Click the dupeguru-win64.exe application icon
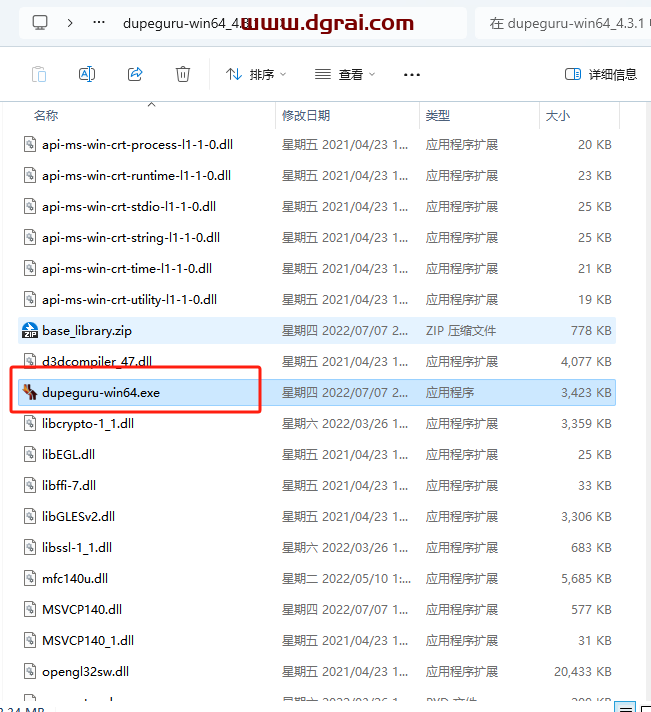Viewport: 651px width, 712px height. (30, 392)
